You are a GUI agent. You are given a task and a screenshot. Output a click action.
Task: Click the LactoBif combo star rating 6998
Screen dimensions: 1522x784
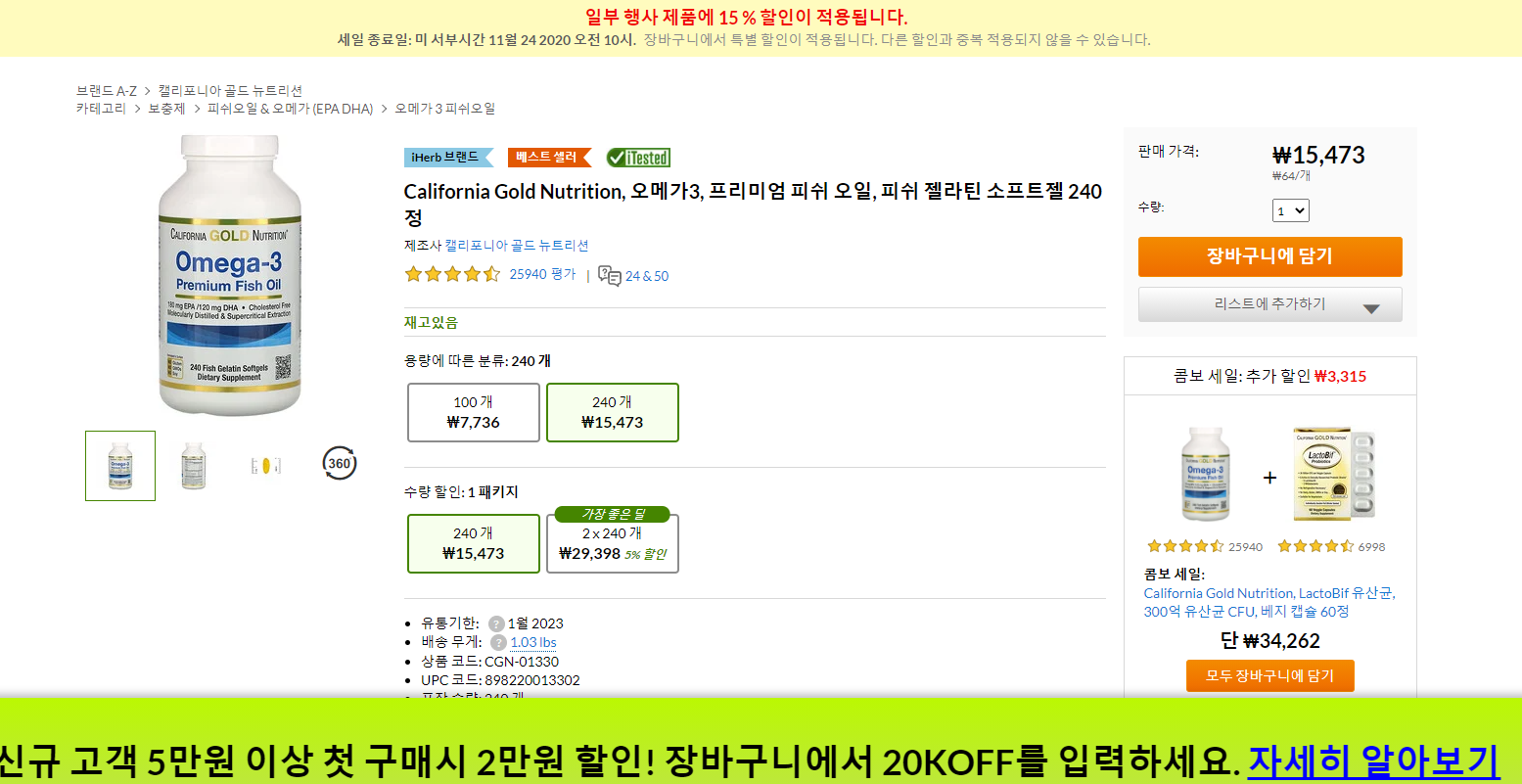tap(1316, 547)
